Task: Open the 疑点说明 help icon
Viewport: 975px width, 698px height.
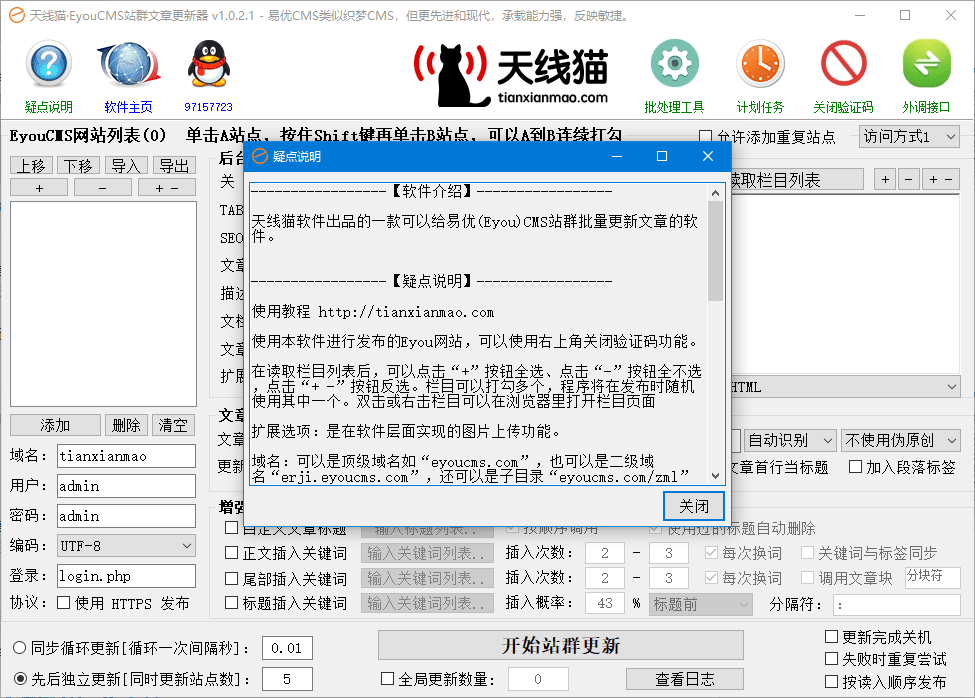Action: (49, 64)
